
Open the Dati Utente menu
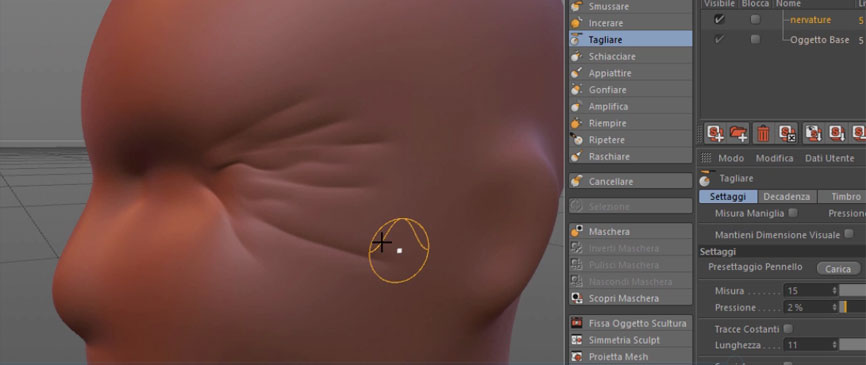point(830,158)
